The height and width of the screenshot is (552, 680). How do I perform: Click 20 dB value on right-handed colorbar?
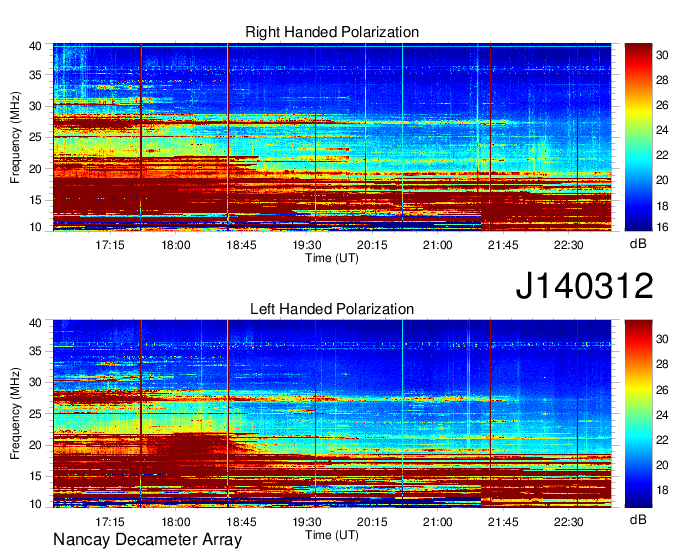[662, 180]
